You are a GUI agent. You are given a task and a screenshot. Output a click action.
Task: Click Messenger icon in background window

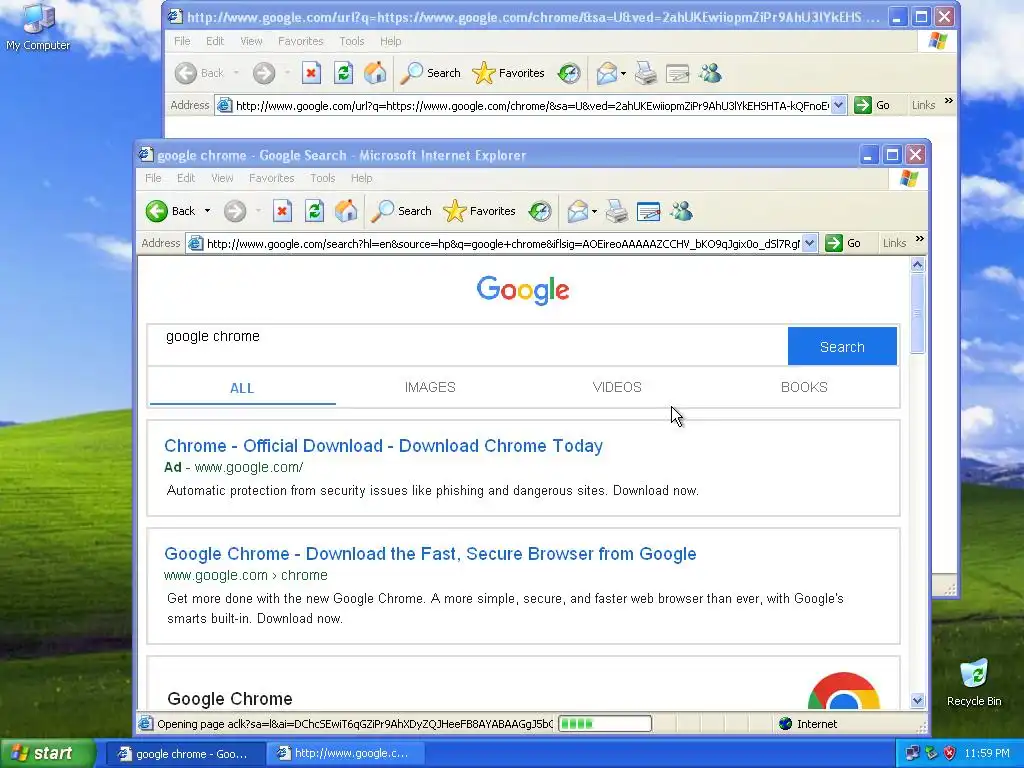click(x=710, y=73)
